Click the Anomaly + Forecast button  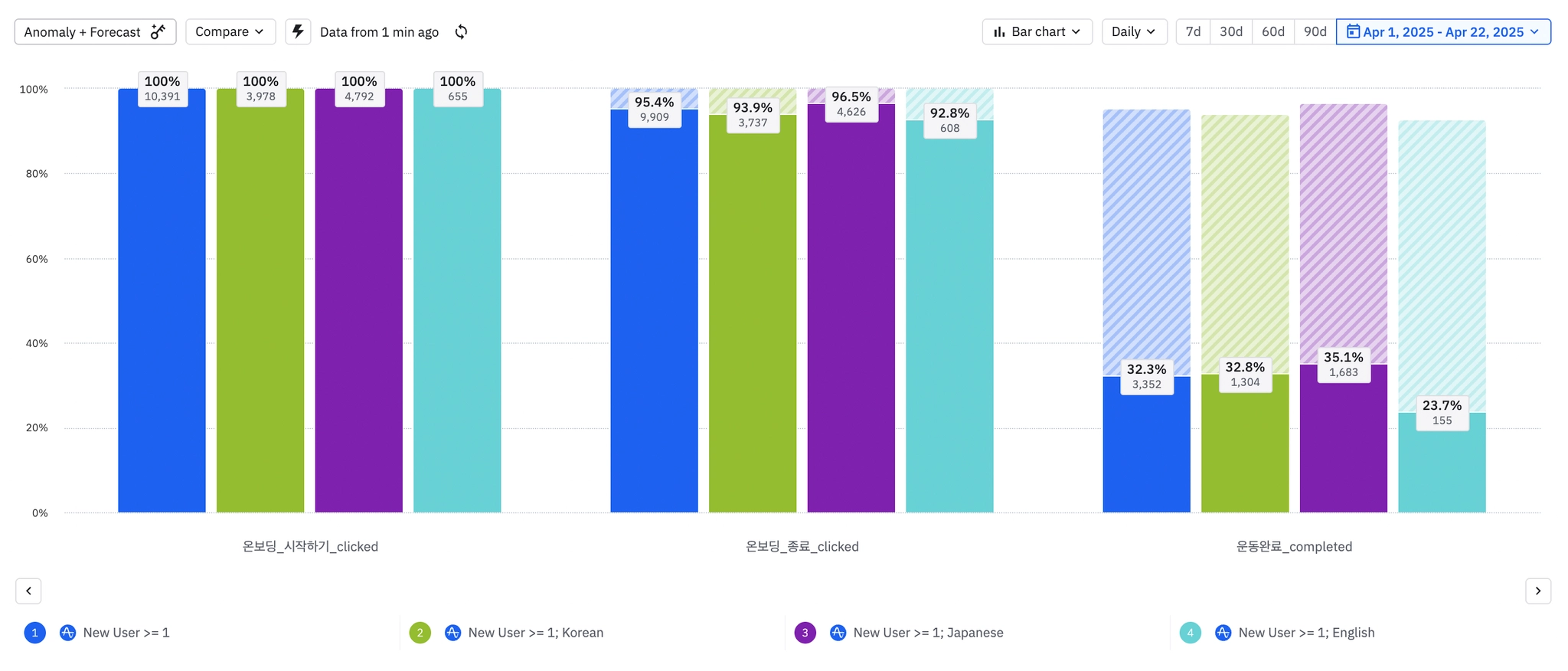coord(95,31)
